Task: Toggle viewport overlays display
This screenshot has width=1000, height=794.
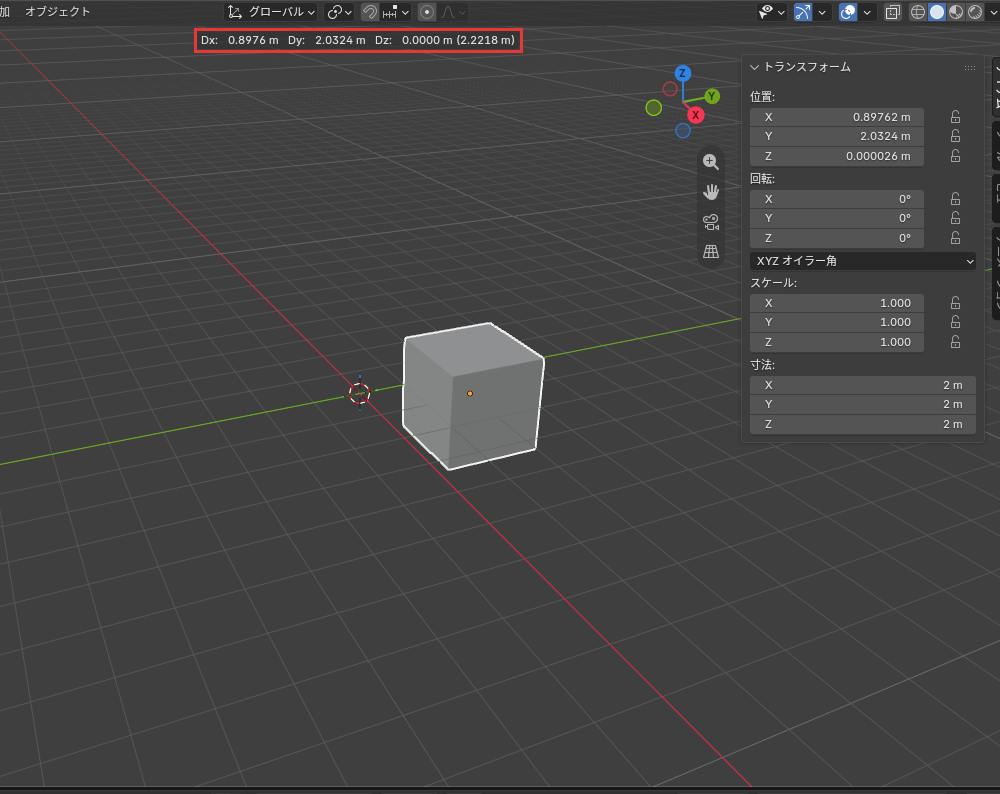Action: pos(848,12)
